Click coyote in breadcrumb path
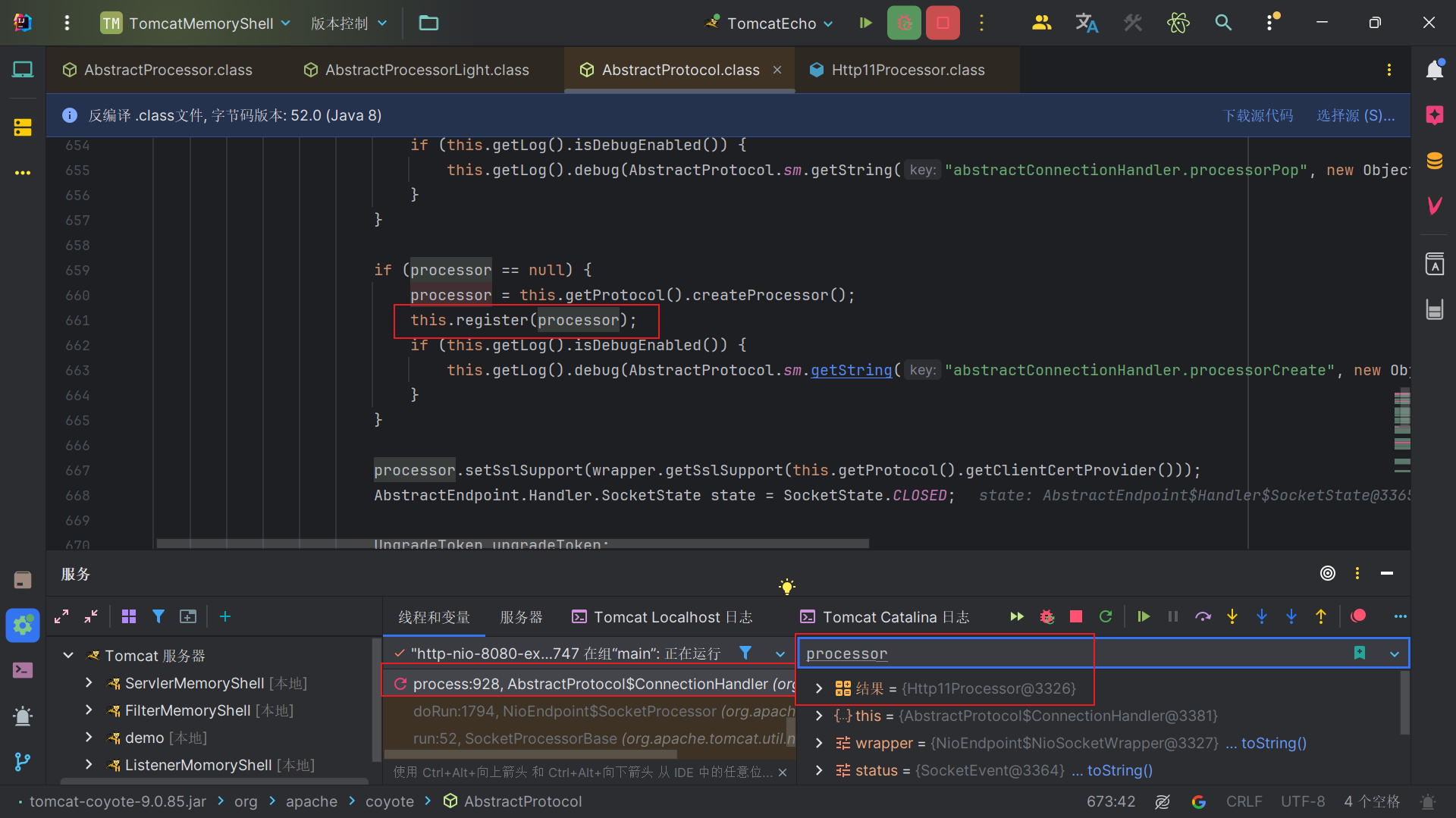 tap(389, 801)
